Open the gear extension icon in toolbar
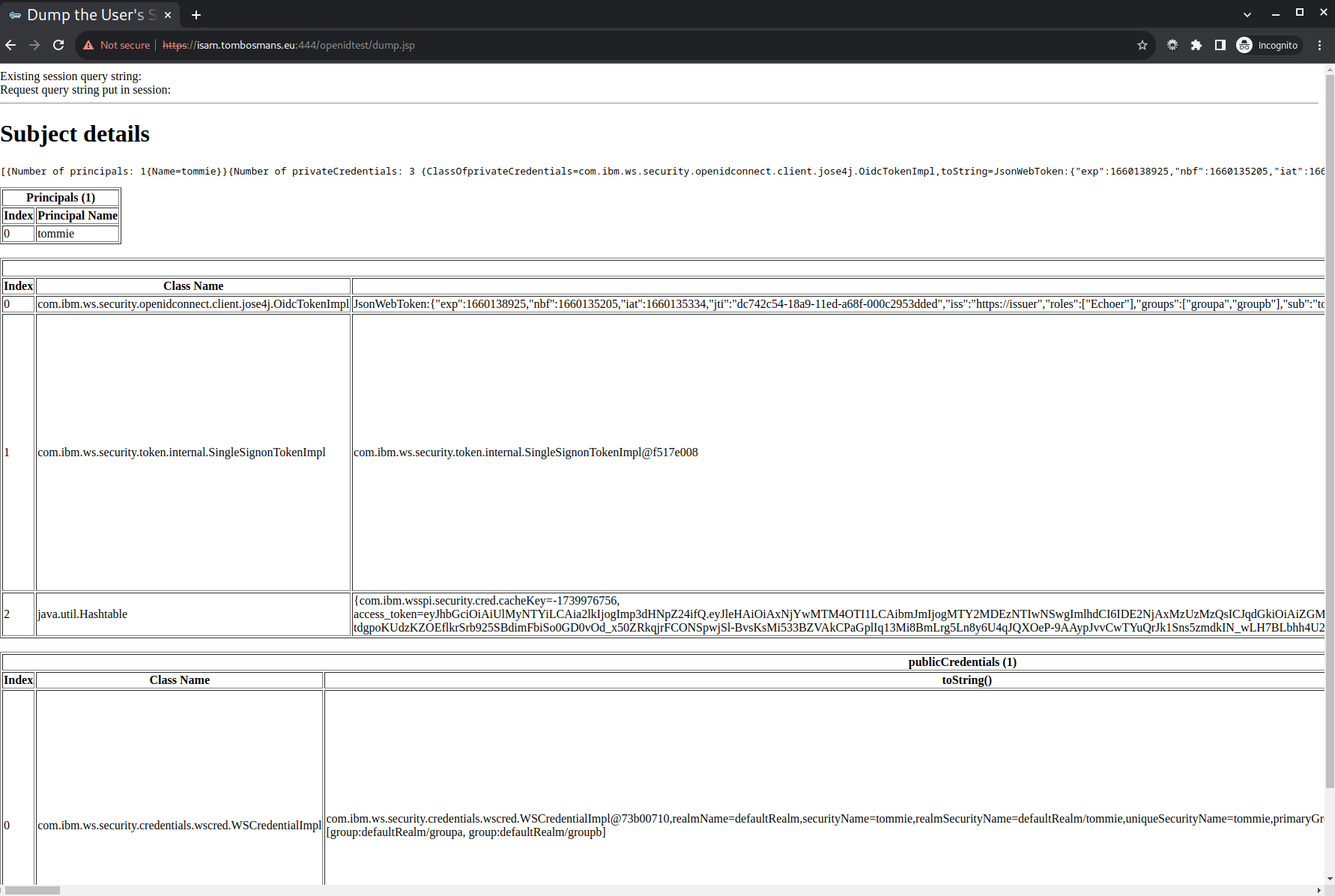Image resolution: width=1335 pixels, height=896 pixels. point(1172,45)
